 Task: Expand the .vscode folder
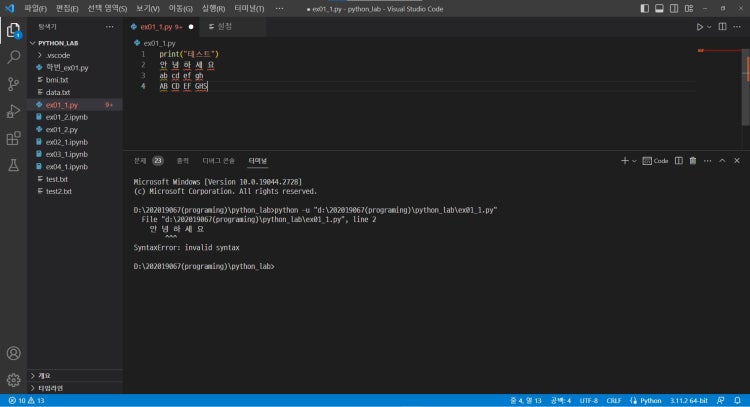click(x=75, y=55)
